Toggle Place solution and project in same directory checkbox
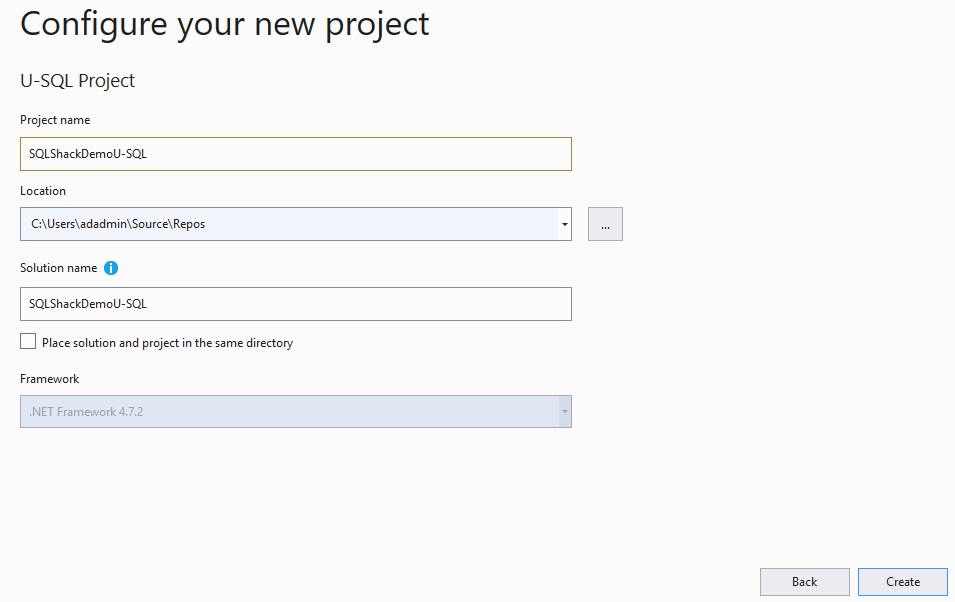This screenshot has height=602, width=955. 28,342
